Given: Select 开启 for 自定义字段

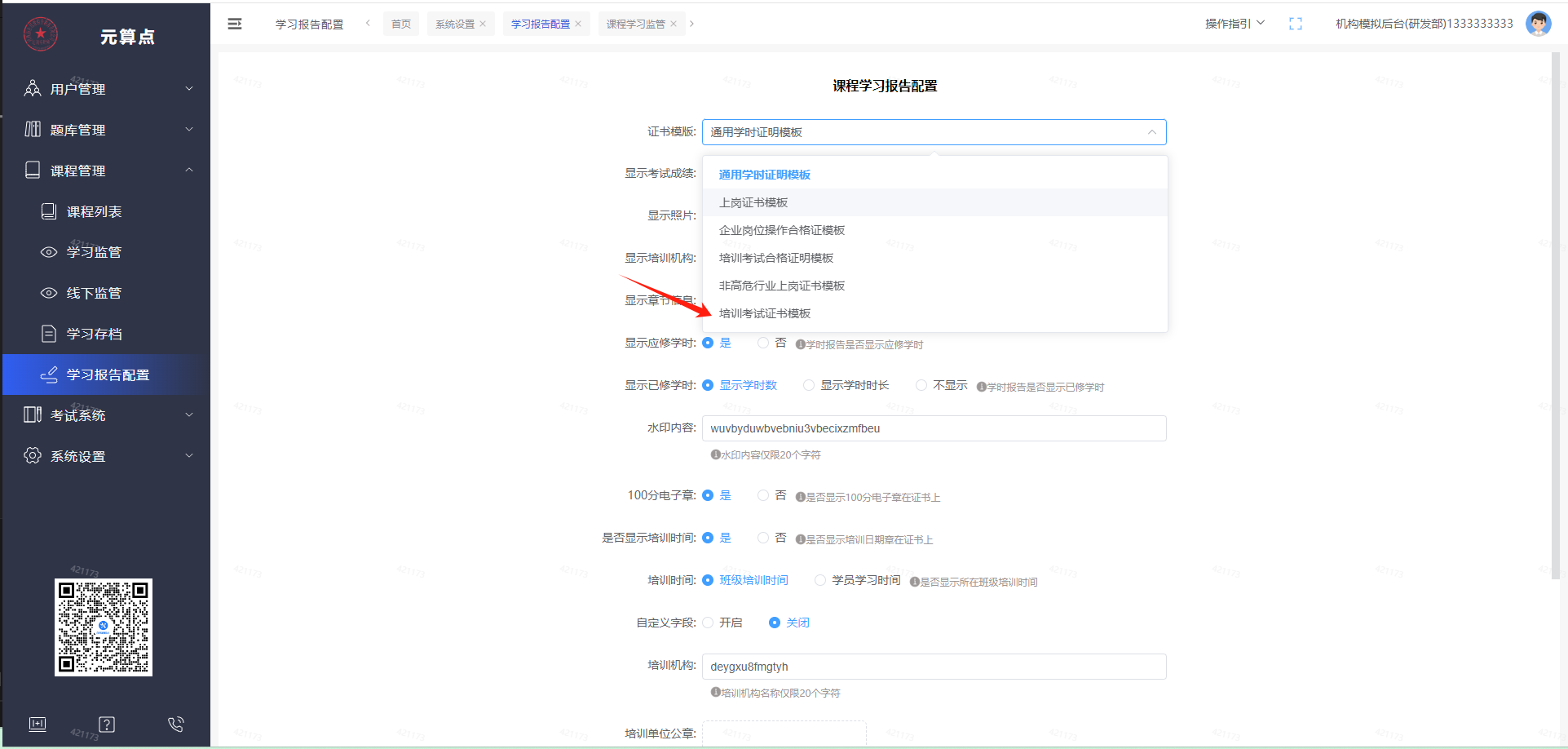Looking at the screenshot, I should click(708, 623).
